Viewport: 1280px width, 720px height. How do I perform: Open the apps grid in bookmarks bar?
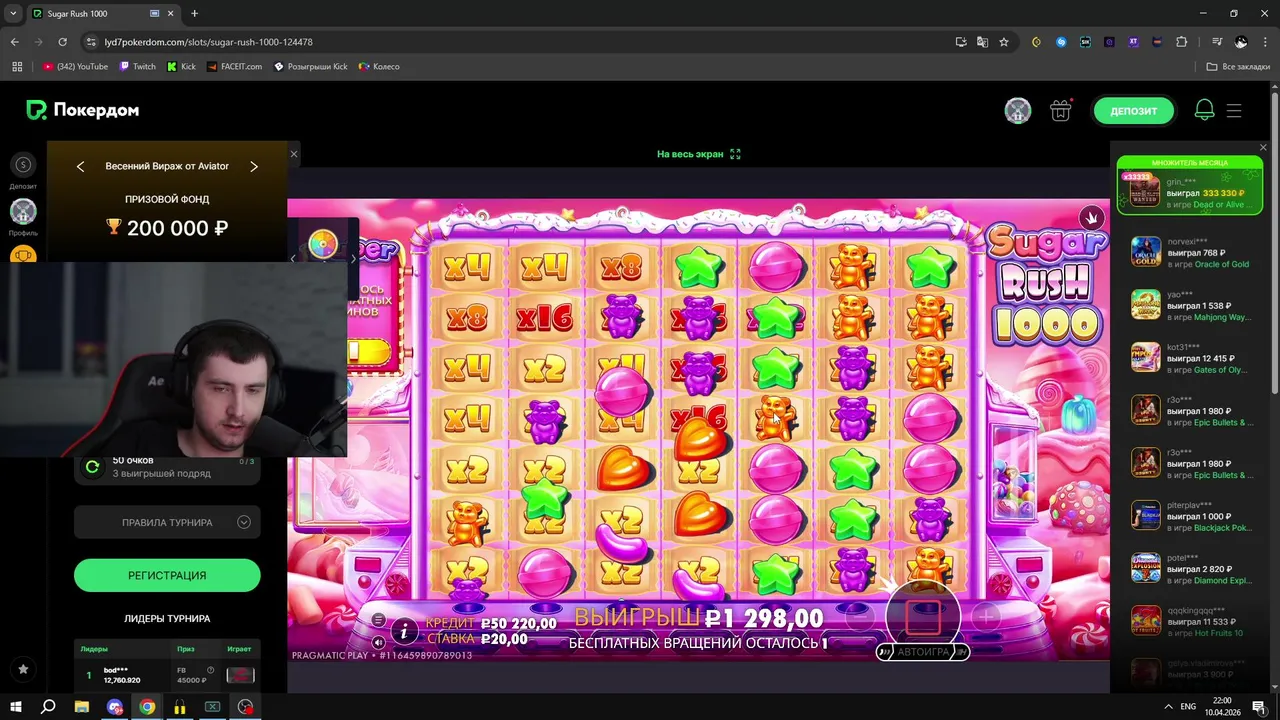[17, 67]
